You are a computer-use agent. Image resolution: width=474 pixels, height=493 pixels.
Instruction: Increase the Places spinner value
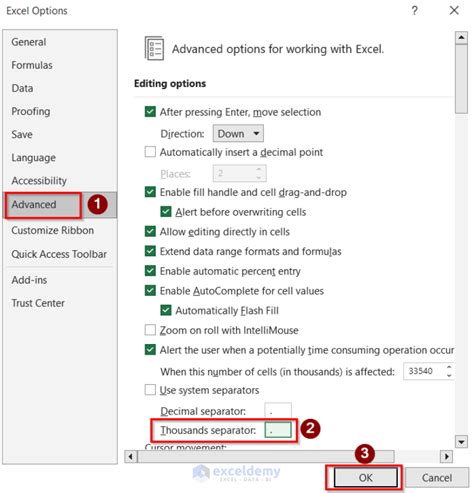tap(259, 170)
